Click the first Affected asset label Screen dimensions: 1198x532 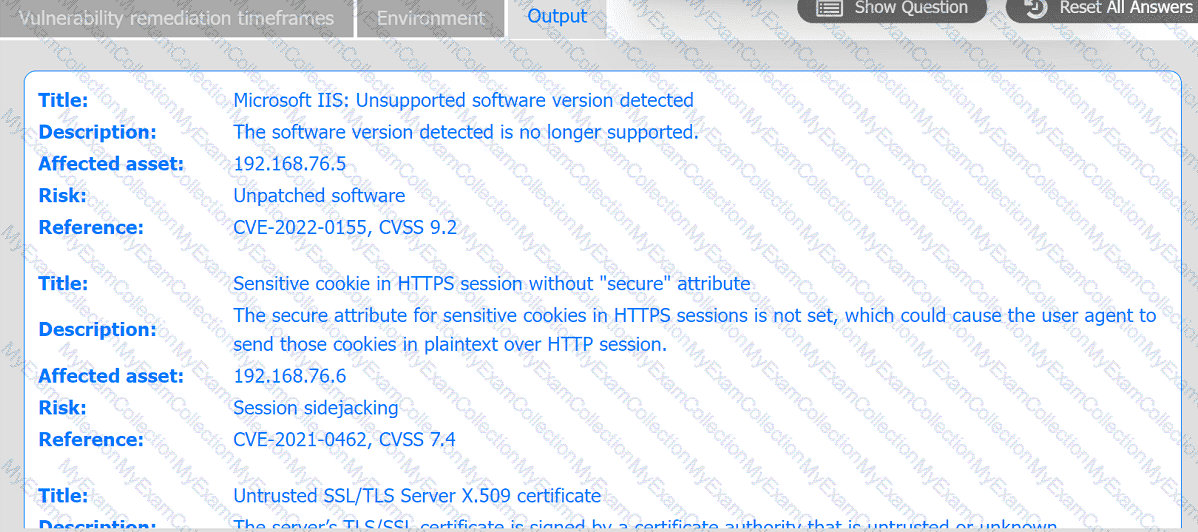tap(111, 164)
